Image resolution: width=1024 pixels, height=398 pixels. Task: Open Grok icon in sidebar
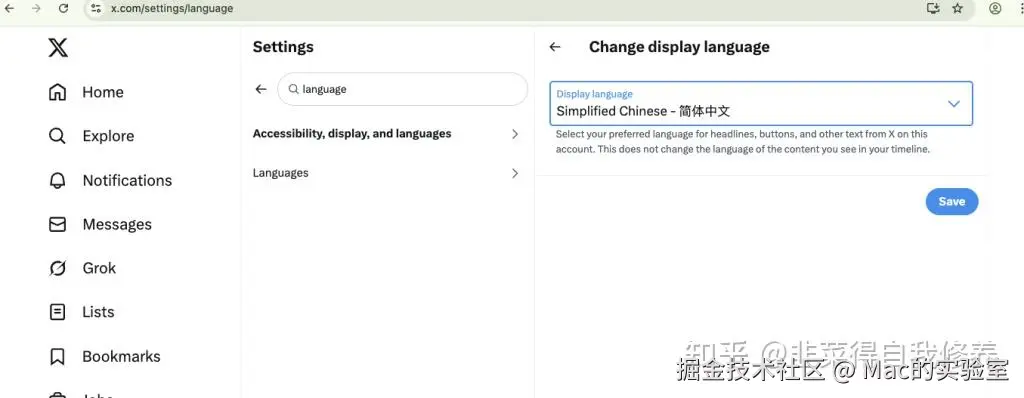57,268
